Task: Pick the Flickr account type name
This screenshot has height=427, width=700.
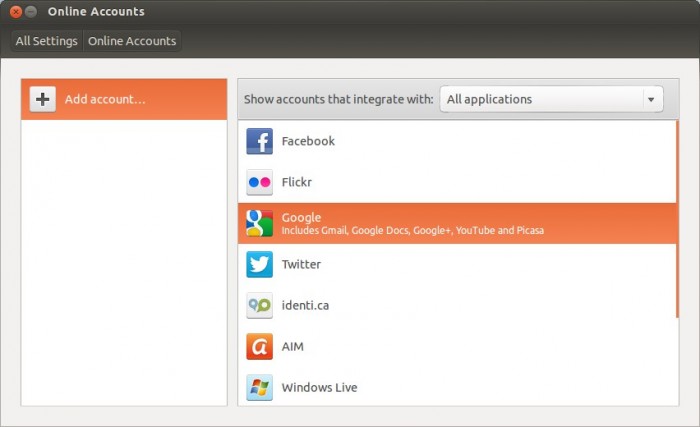Action: 300,183
